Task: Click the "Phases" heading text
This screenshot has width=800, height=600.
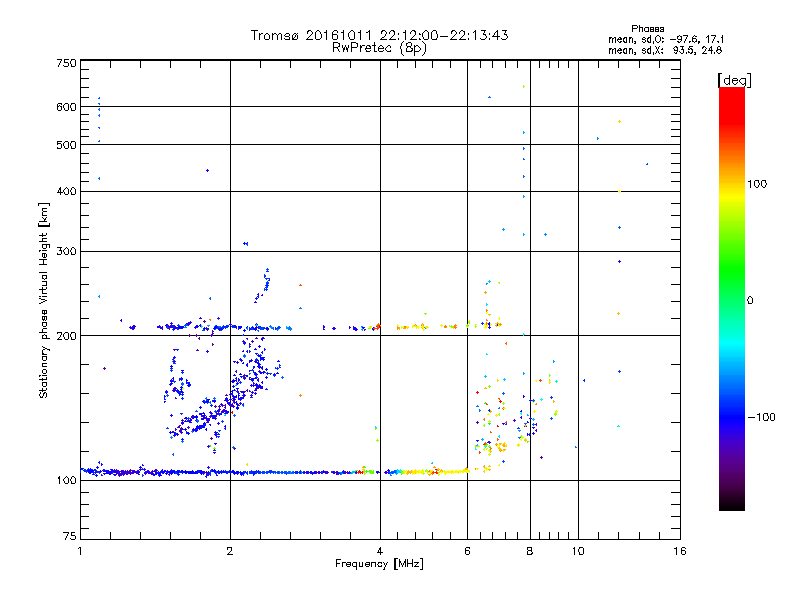Action: [x=647, y=29]
